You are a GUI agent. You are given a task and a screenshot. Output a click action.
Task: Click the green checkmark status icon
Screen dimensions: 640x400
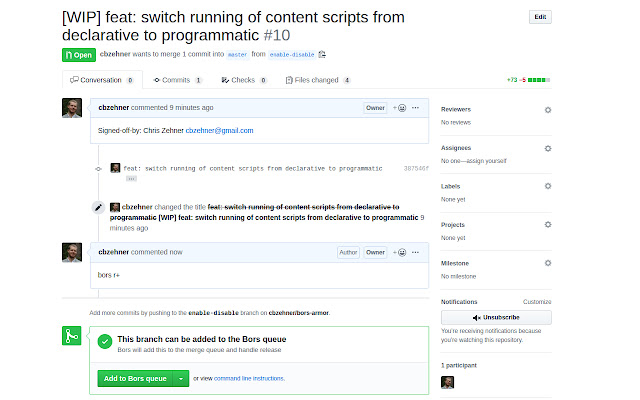click(x=105, y=342)
